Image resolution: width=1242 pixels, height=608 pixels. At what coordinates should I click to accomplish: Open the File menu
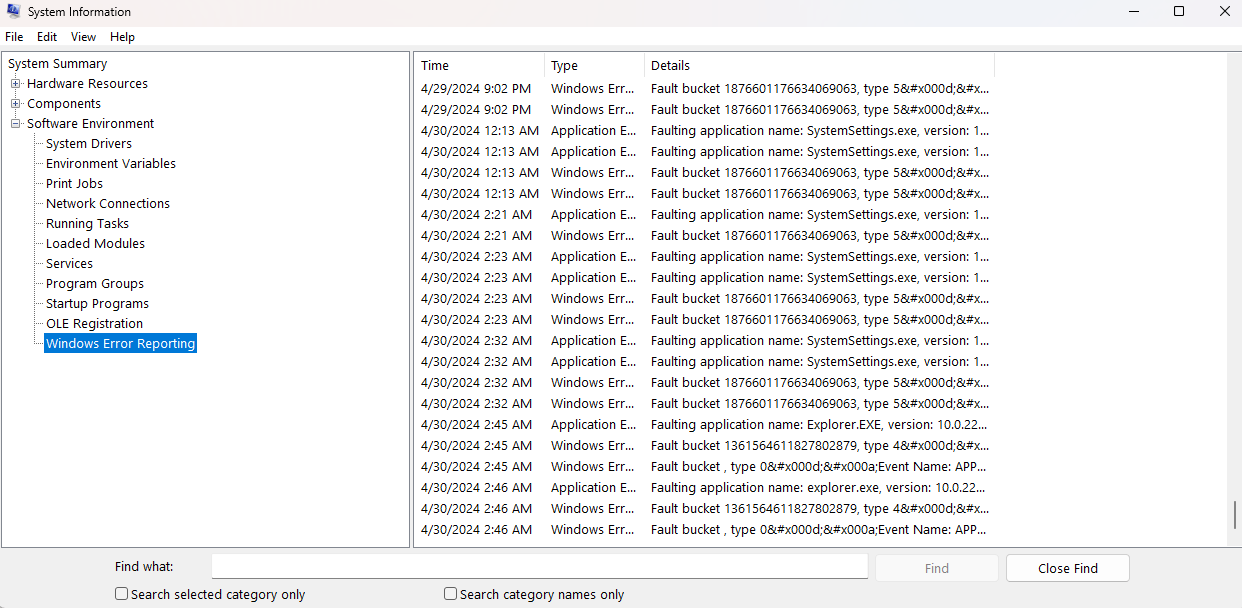coord(14,37)
